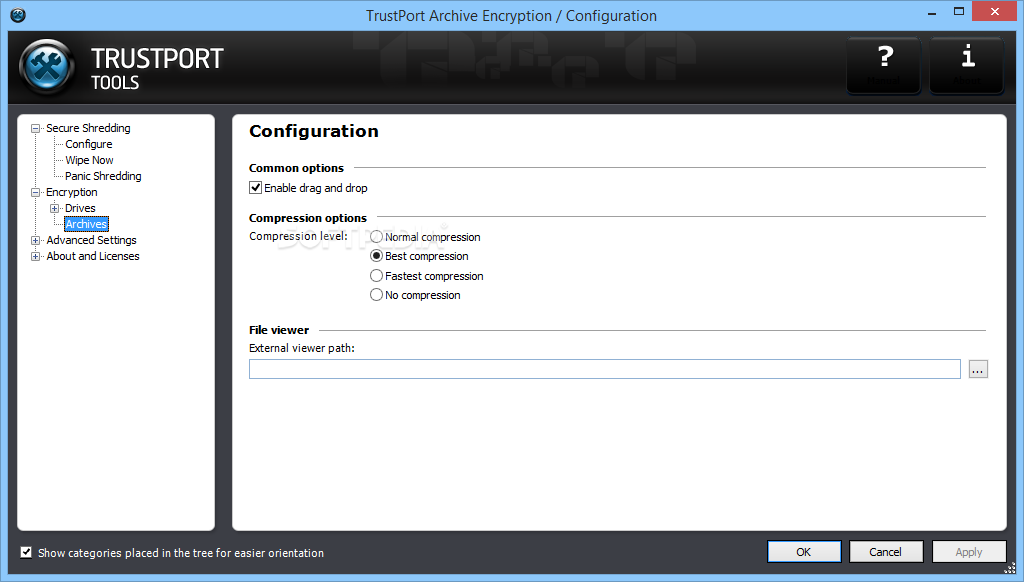Viewport: 1024px width, 582px height.
Task: Browse for external viewer with ellipsis button
Action: pyautogui.click(x=978, y=370)
